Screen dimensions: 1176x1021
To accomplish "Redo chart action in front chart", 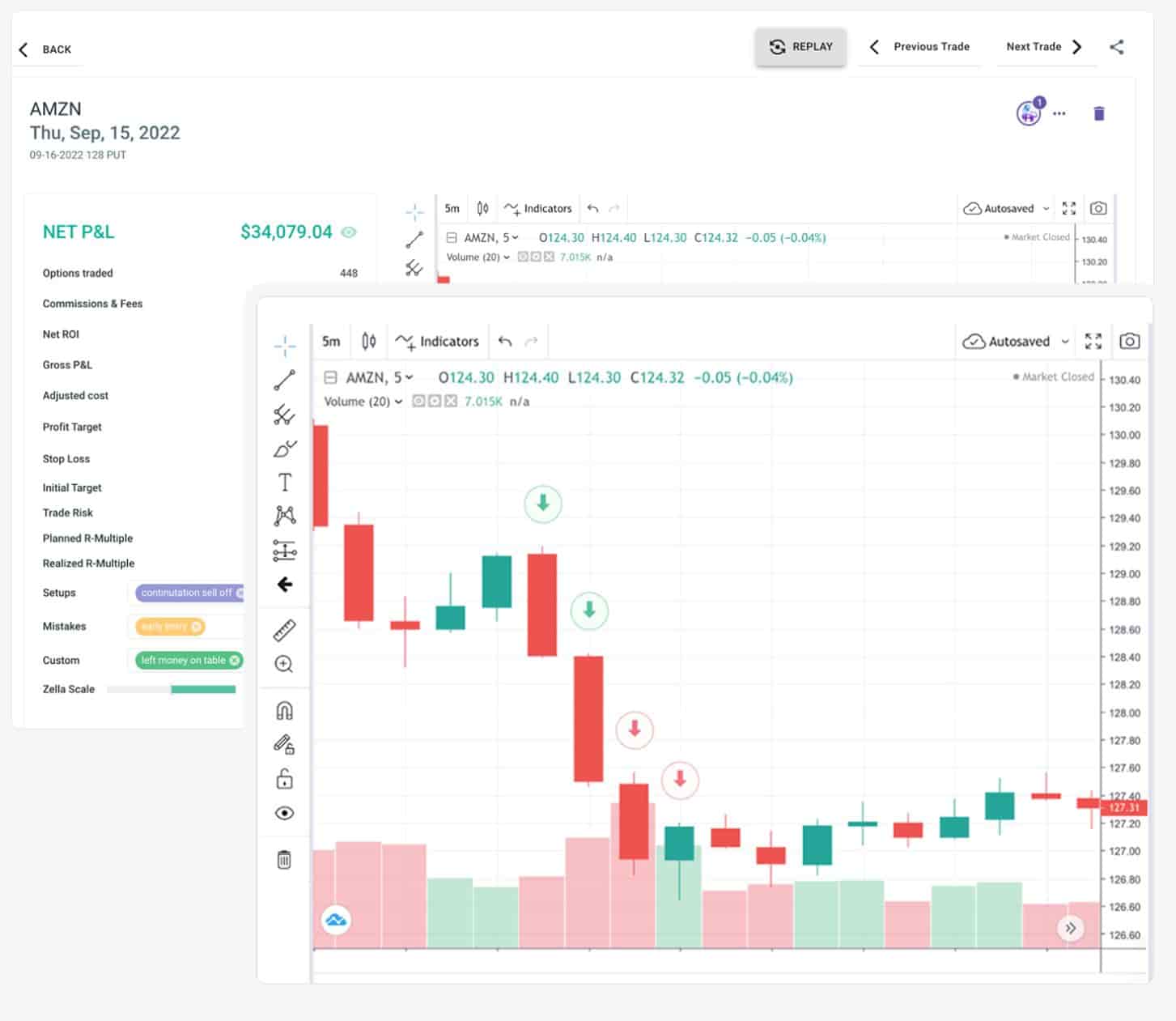I will 531,341.
